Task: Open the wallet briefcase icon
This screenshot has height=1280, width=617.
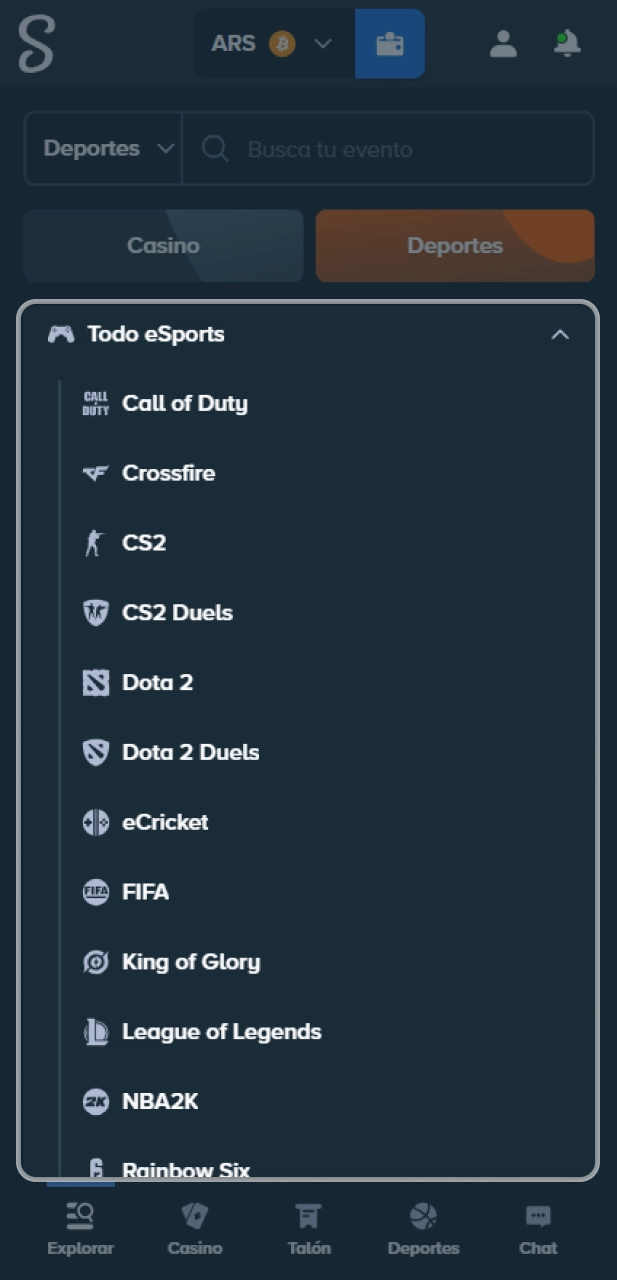Action: 390,43
